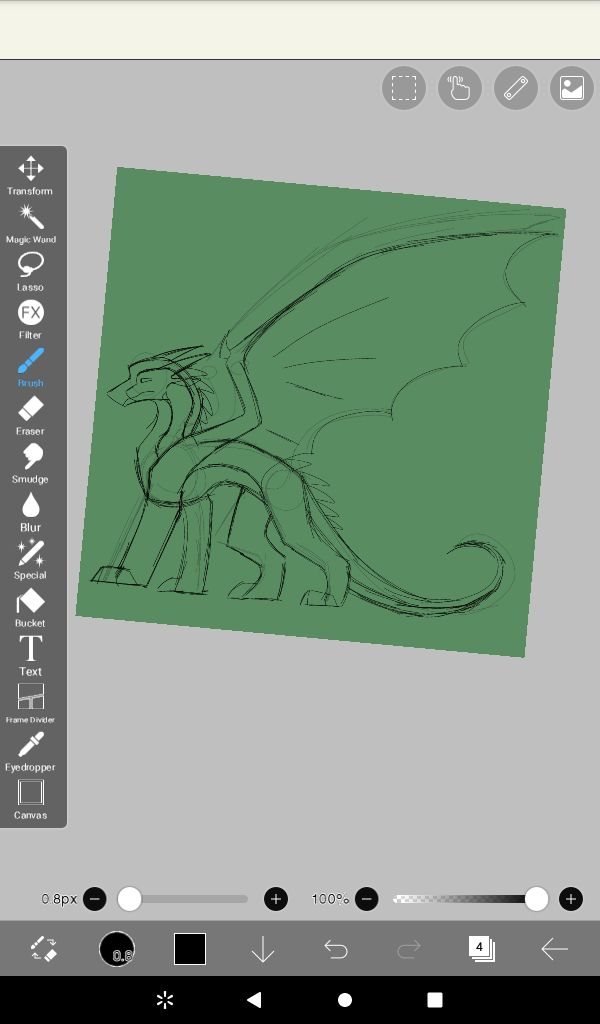Toggle brush and eraser switch icon
This screenshot has width=600, height=1024.
click(x=44, y=949)
